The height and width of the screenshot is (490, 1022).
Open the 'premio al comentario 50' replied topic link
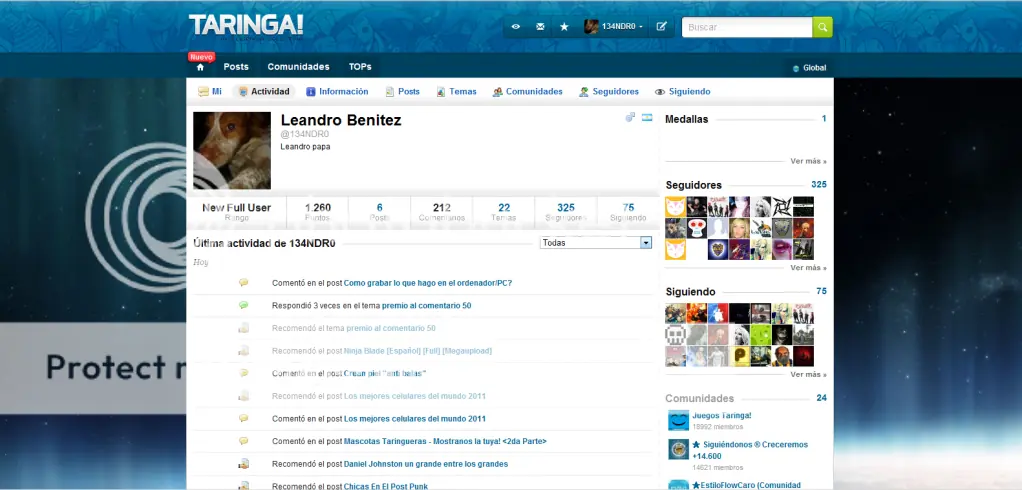point(426,306)
